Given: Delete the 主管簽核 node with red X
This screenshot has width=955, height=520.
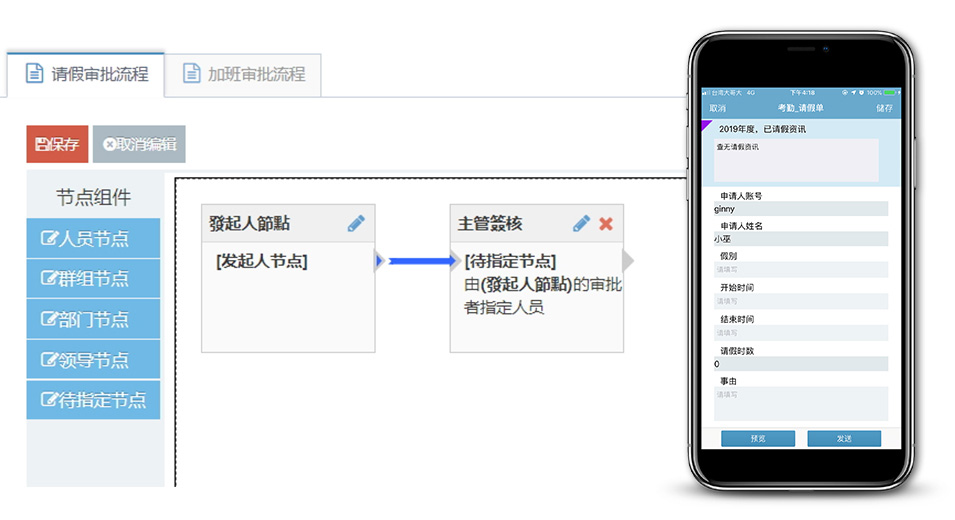Looking at the screenshot, I should pos(606,224).
